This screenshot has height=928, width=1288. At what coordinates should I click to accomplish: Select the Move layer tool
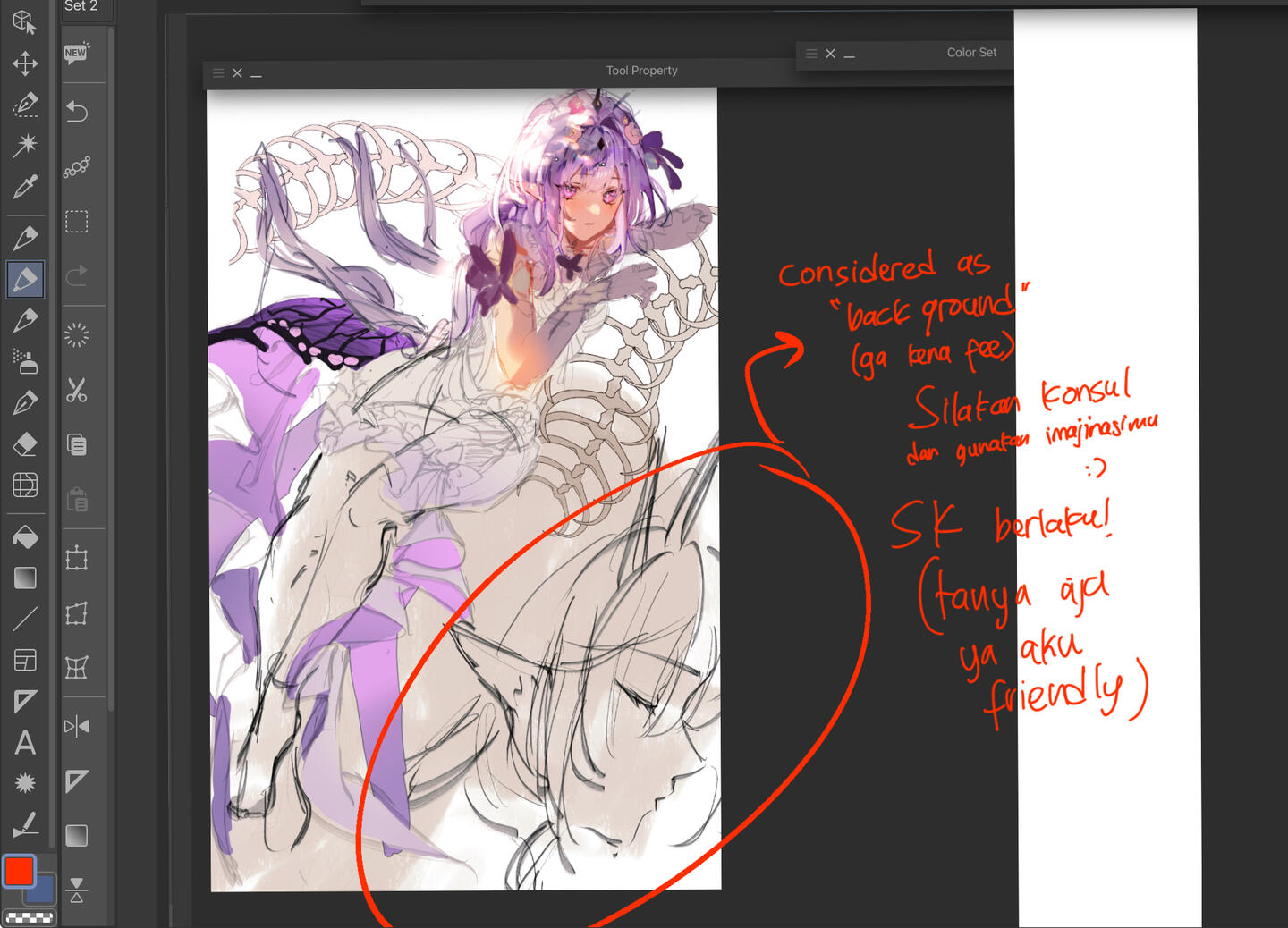(x=25, y=63)
